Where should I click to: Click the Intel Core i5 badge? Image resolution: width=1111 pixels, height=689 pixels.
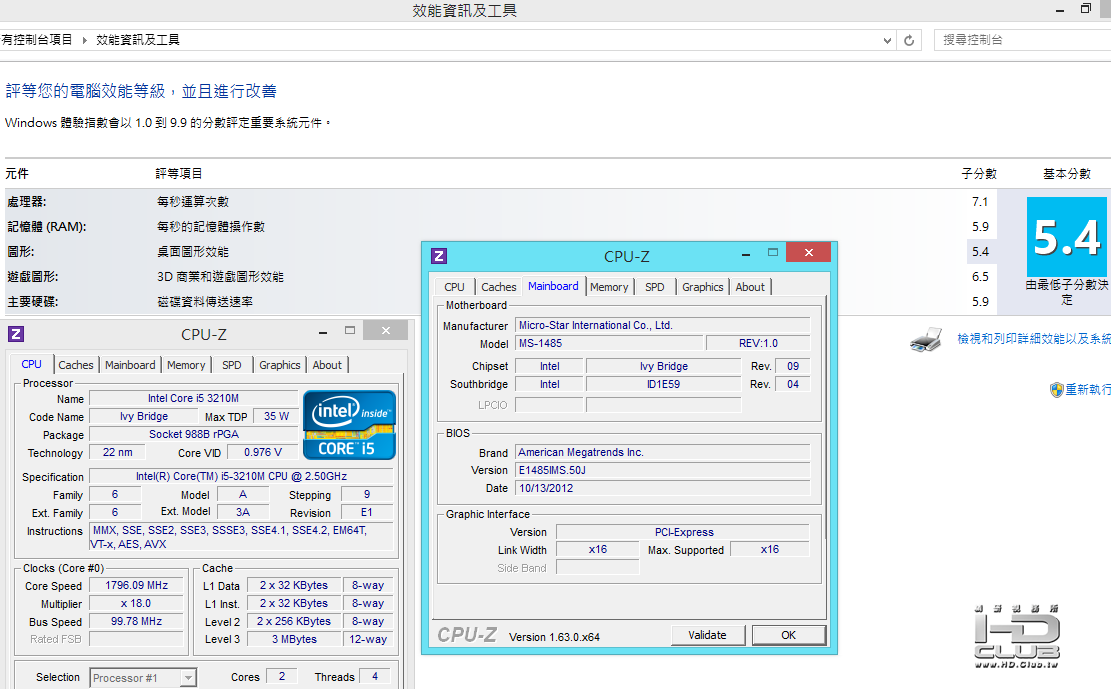coord(349,425)
